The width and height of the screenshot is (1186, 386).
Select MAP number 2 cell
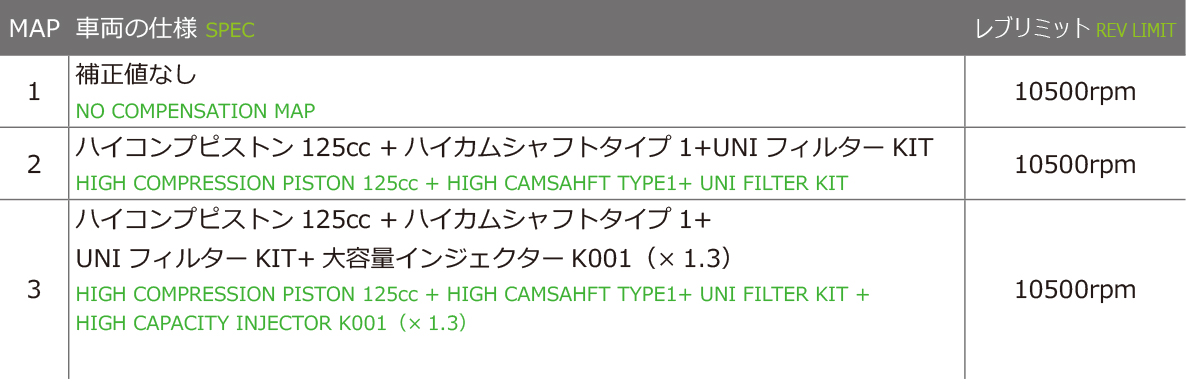point(34,164)
